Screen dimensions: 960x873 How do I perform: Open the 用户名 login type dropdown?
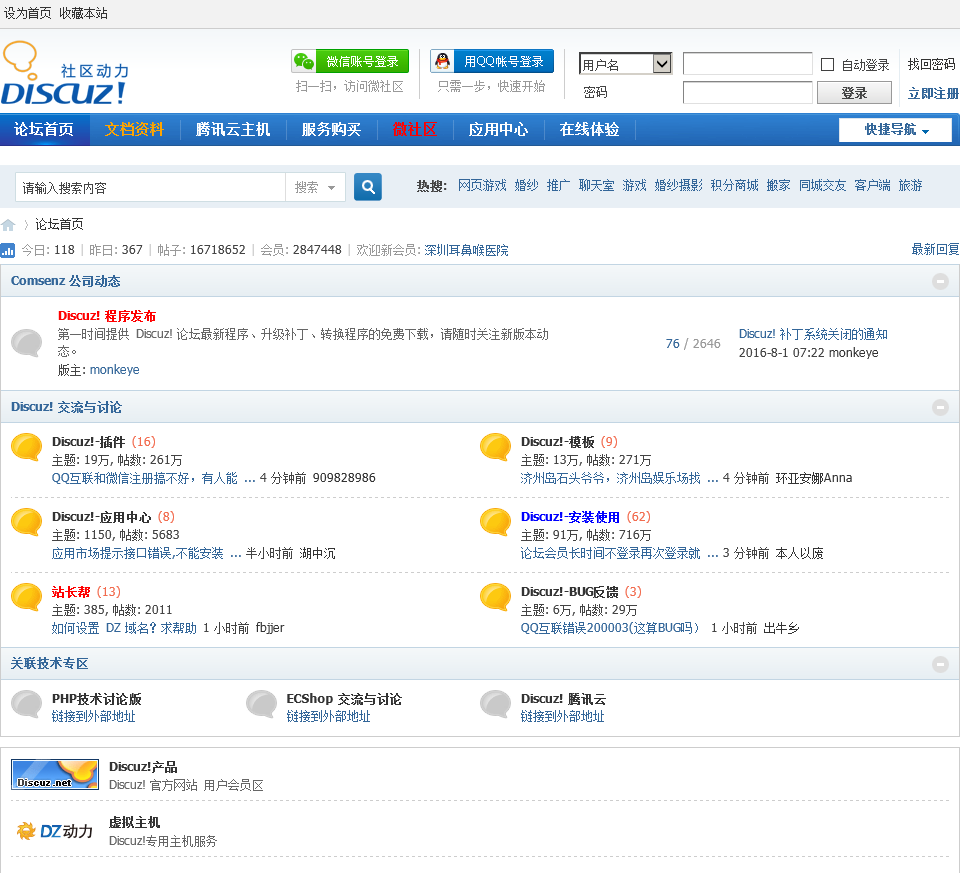(625, 64)
